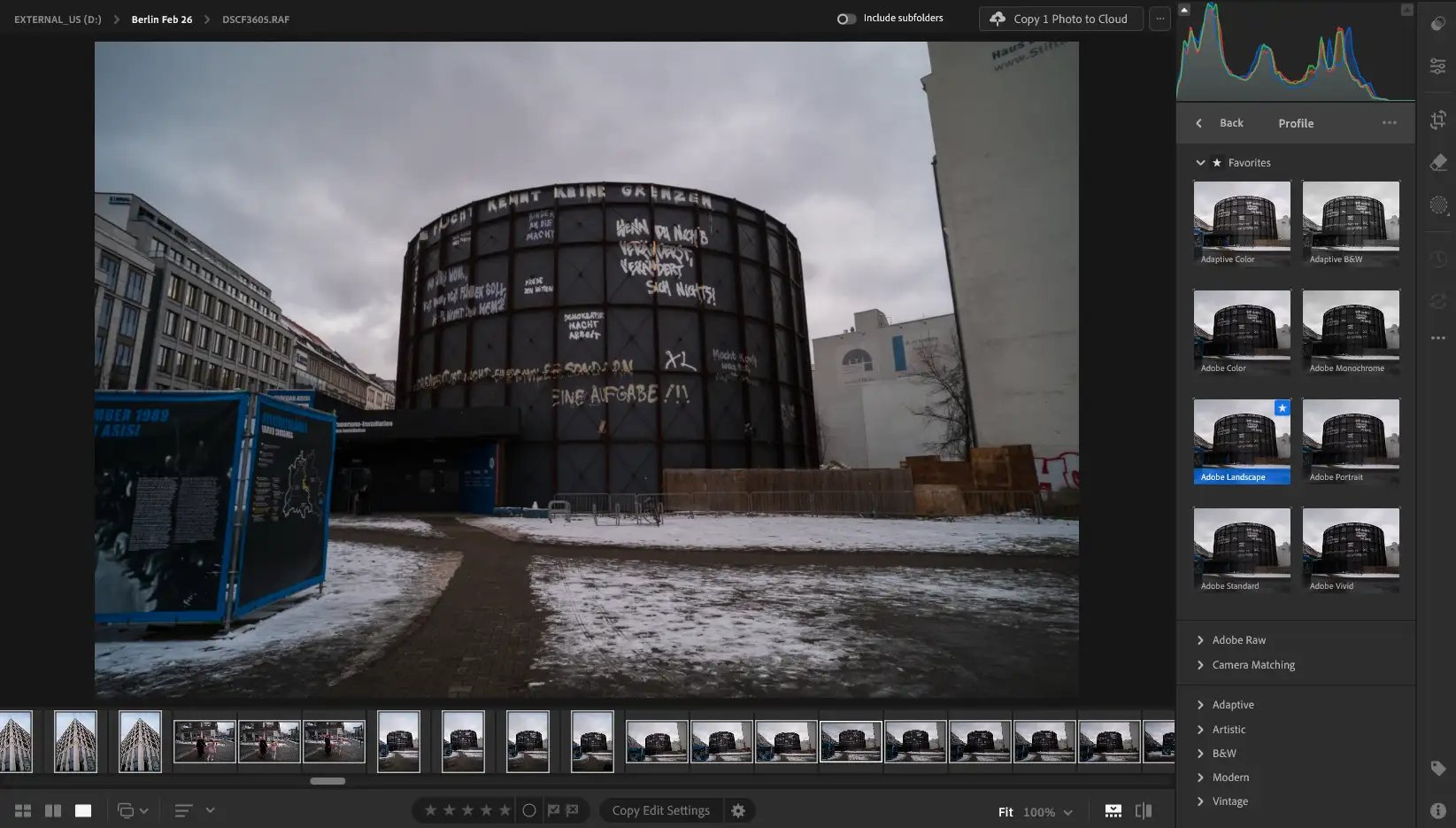1456x828 pixels.
Task: Flag the photo as rejected
Action: pyautogui.click(x=572, y=810)
